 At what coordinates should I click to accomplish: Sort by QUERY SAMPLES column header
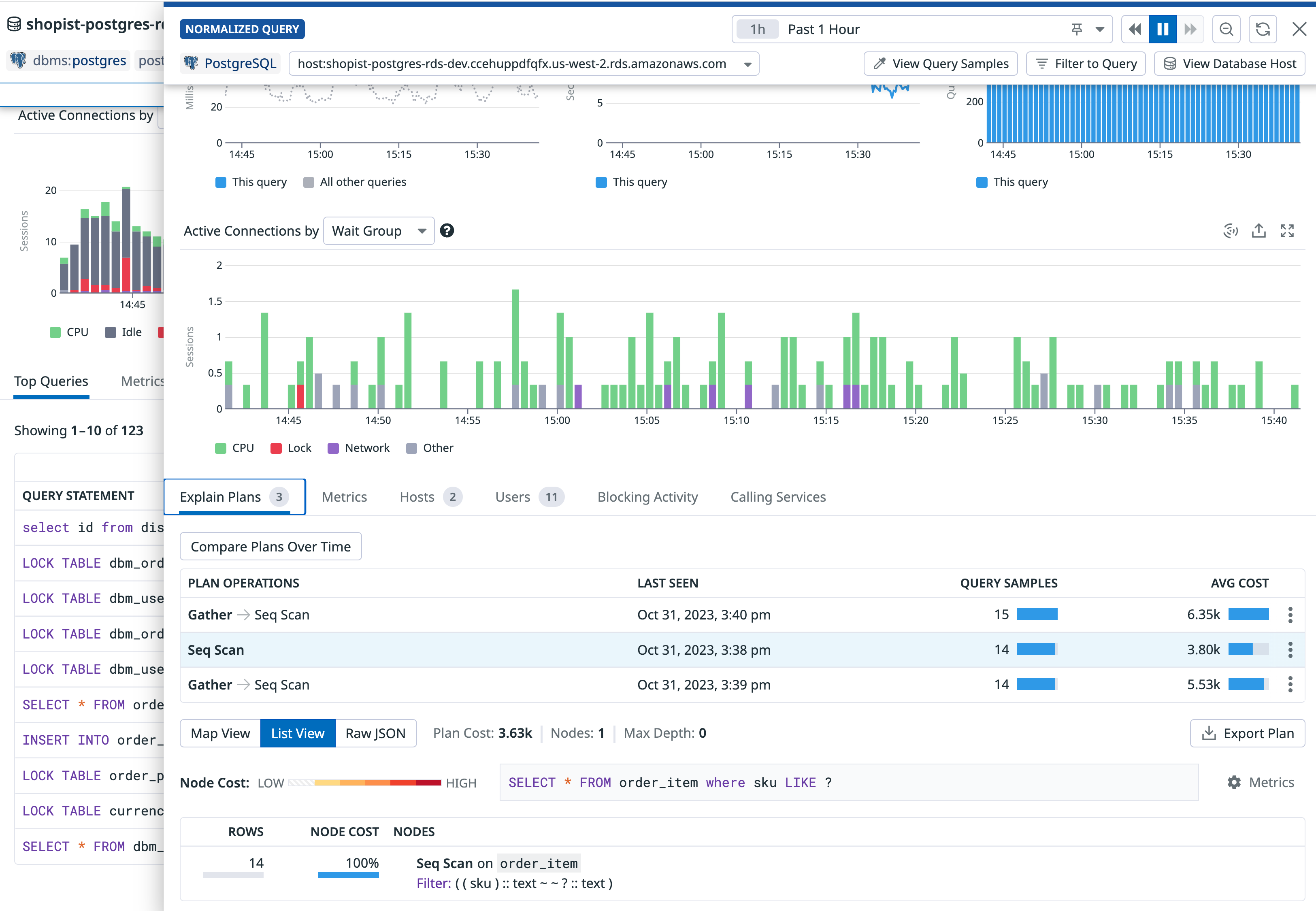(x=1008, y=583)
